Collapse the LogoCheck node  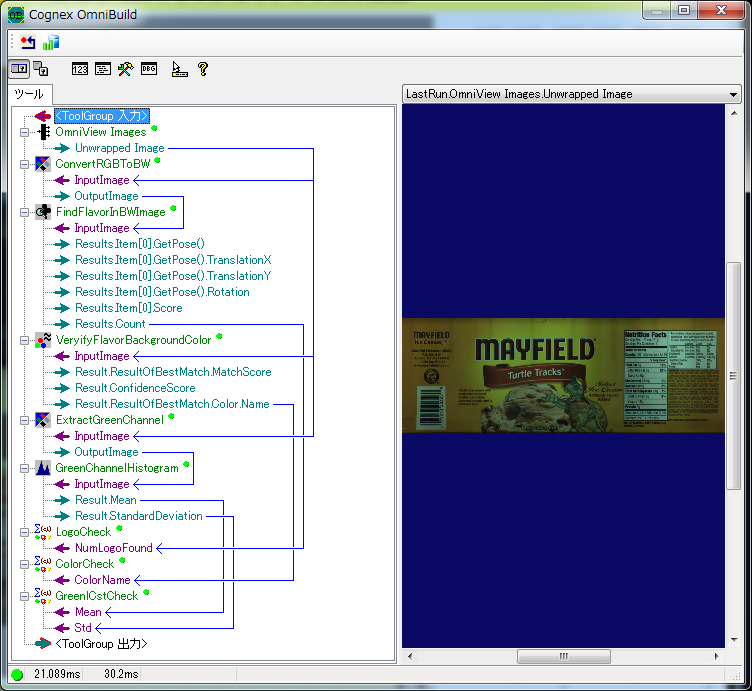click(x=24, y=532)
